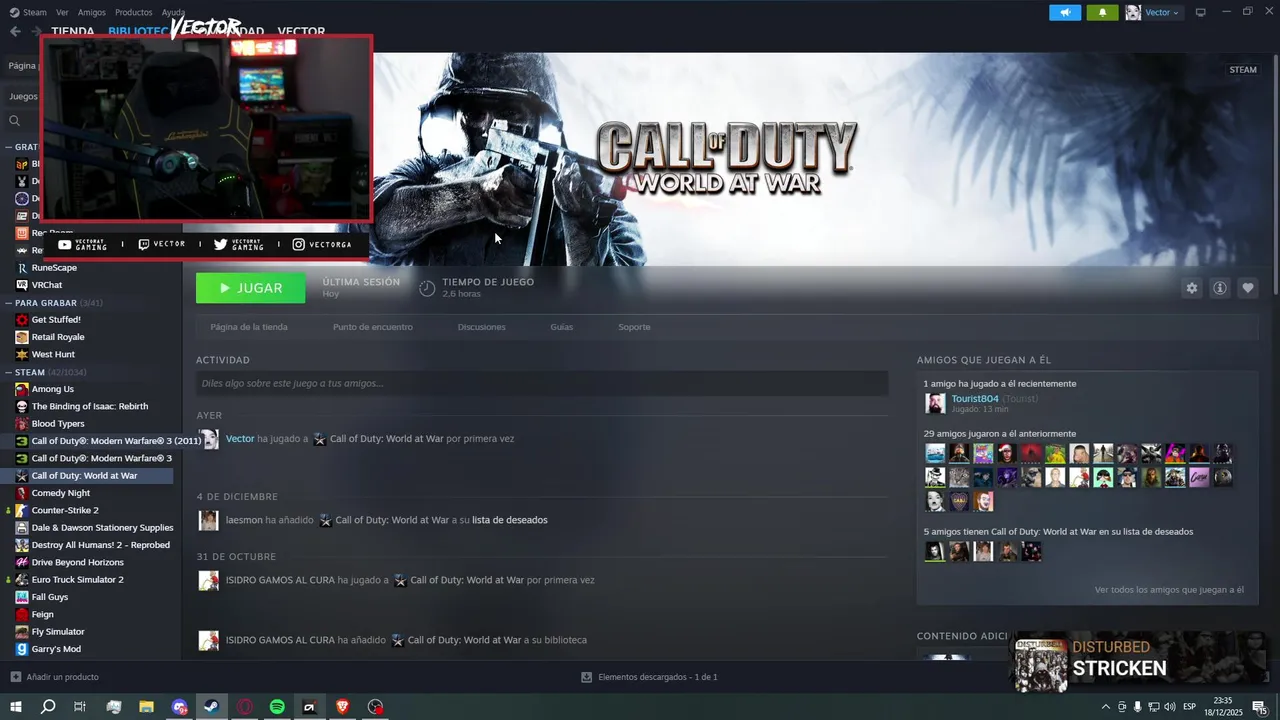Open lista de deseados link
Screen dimensions: 1280x720
pyautogui.click(x=509, y=520)
